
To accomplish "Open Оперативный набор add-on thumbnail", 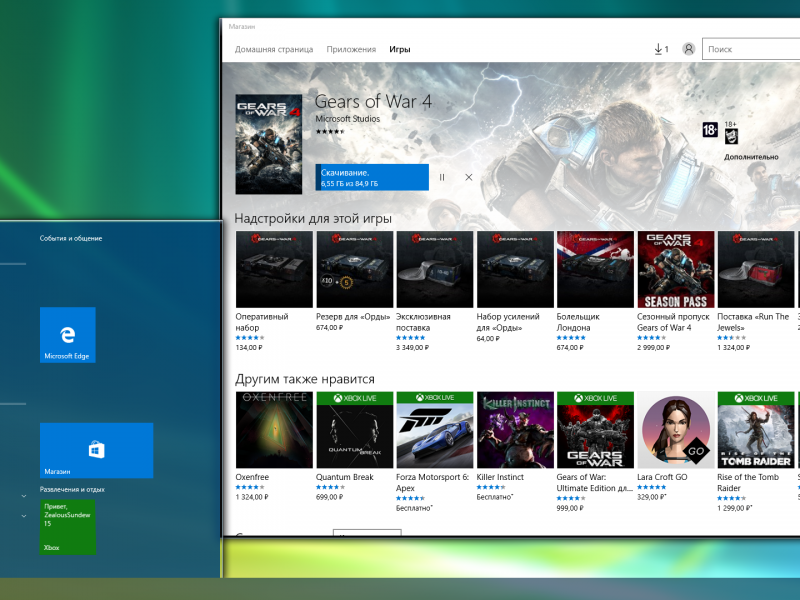I will coord(274,269).
